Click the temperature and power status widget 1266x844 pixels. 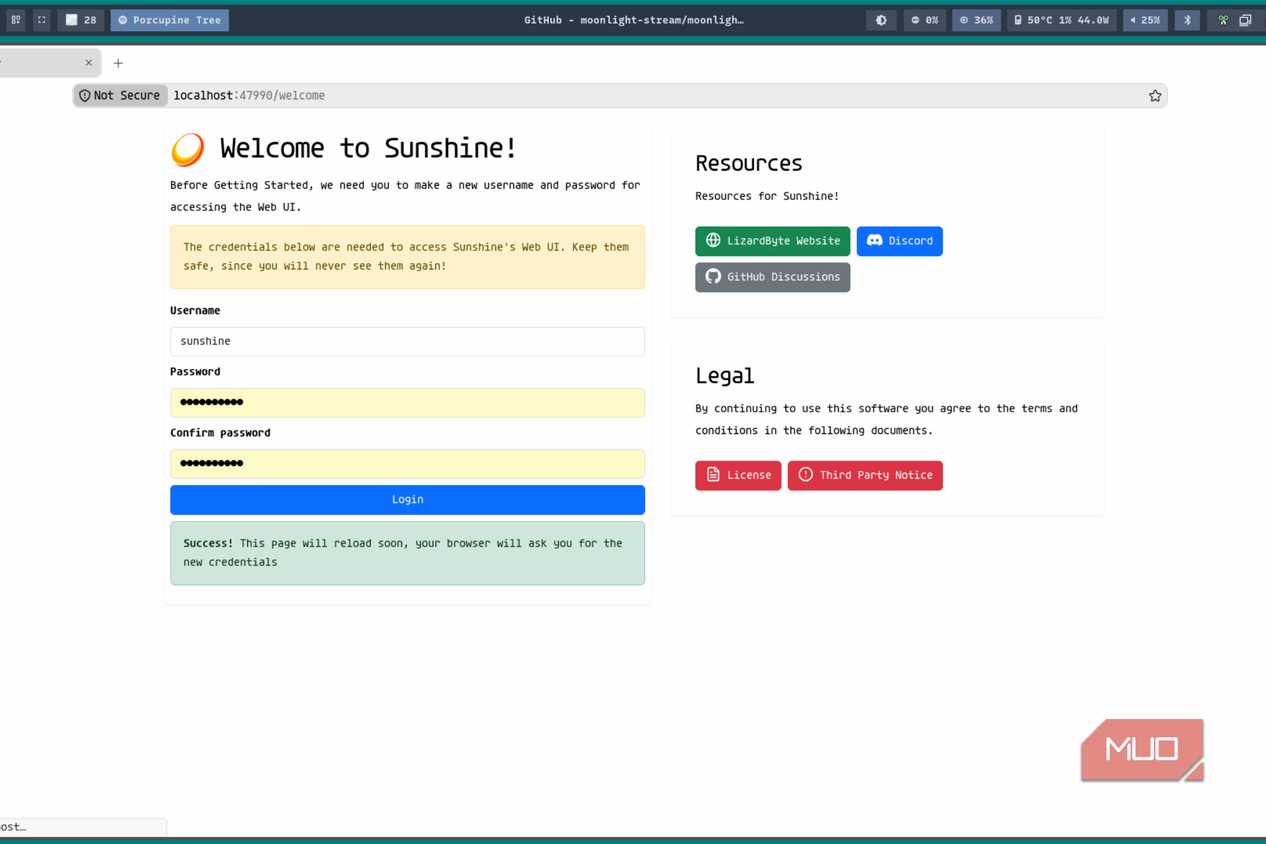[x=1061, y=20]
